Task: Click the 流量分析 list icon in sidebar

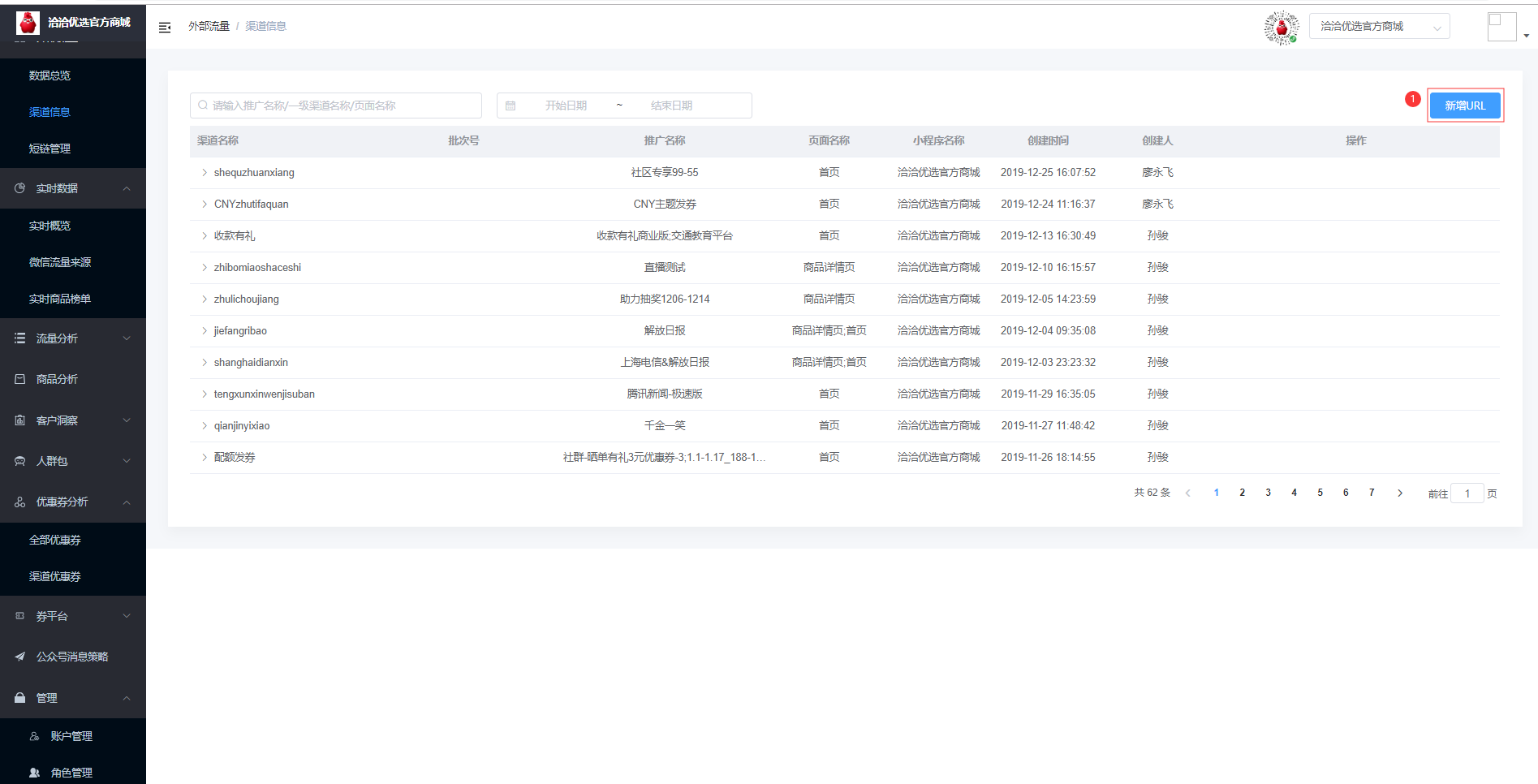Action: [20, 338]
